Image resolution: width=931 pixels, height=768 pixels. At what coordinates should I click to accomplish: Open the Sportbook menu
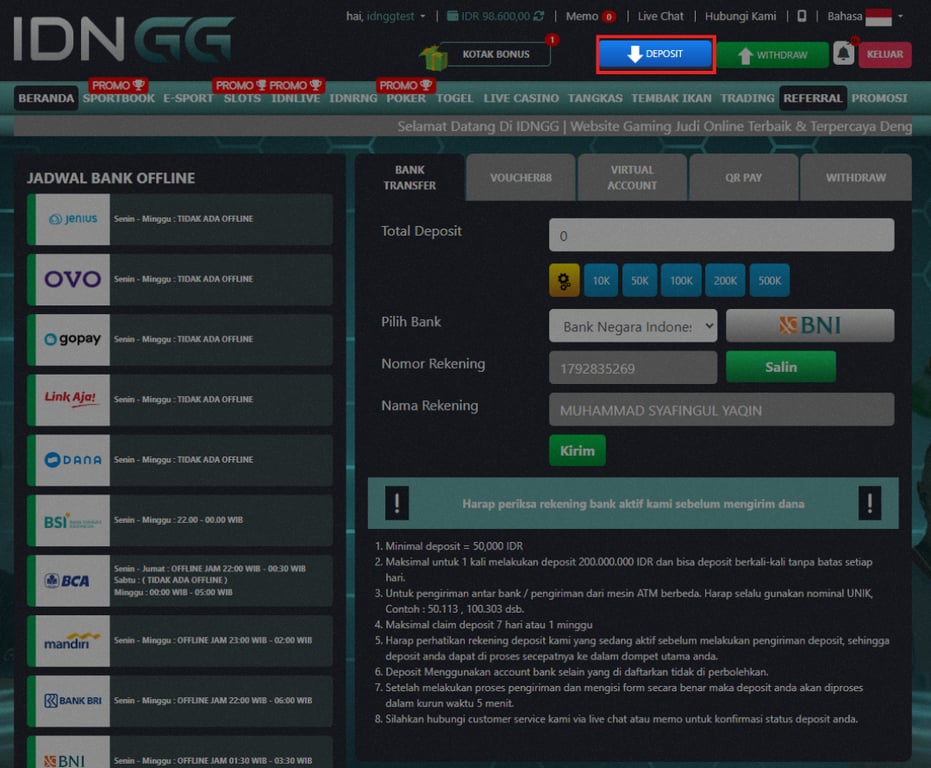[x=119, y=99]
